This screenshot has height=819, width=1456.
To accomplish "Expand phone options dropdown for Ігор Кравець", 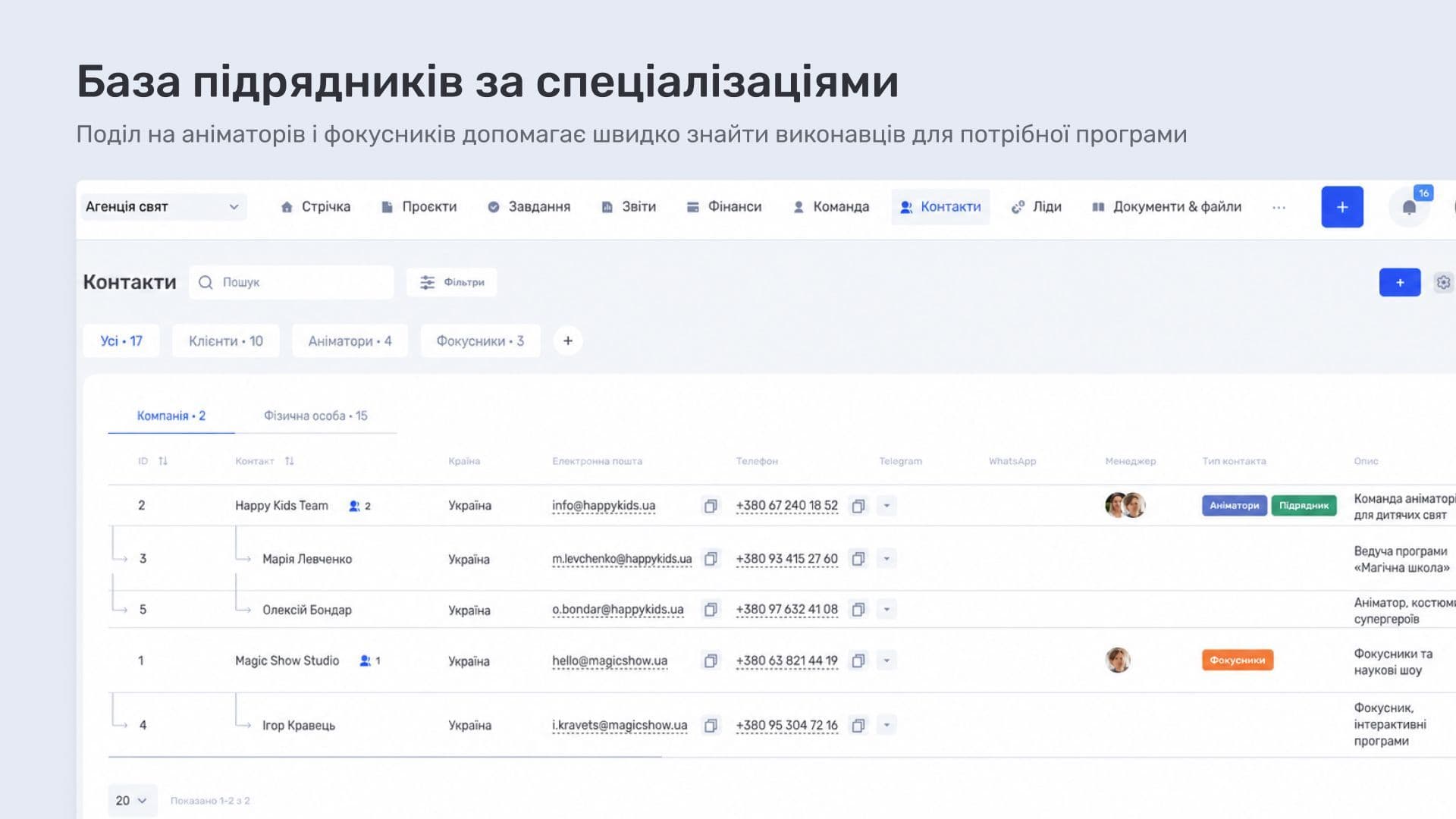I will [x=886, y=726].
